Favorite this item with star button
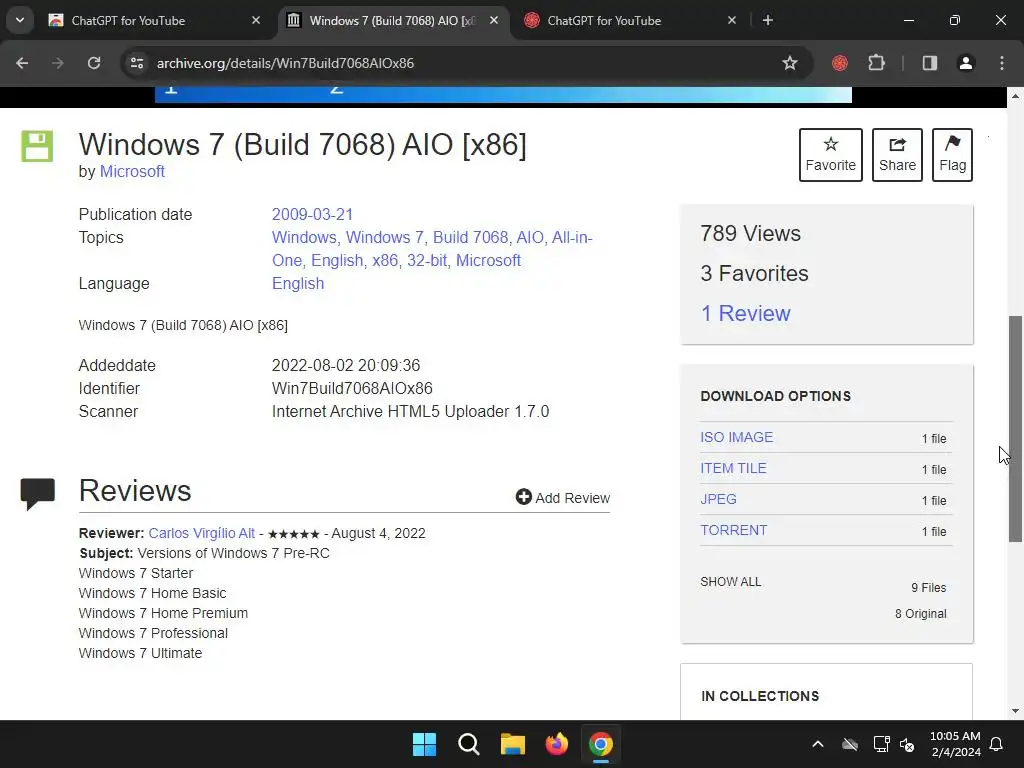Image resolution: width=1024 pixels, height=768 pixels. 831,155
